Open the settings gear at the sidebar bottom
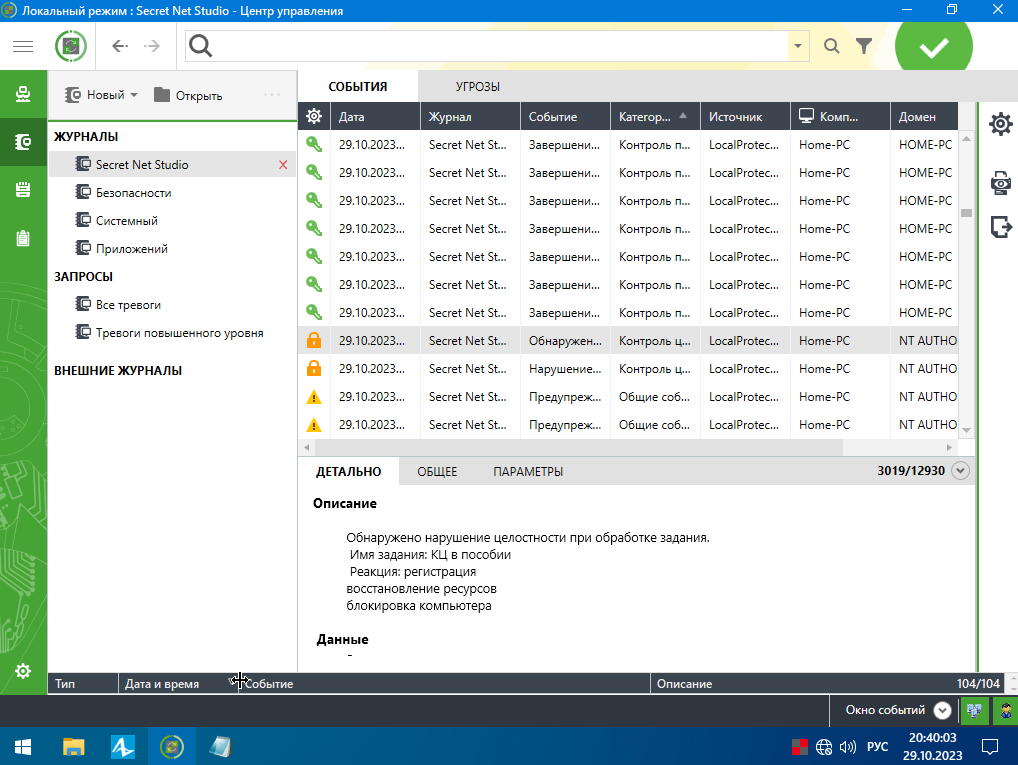 click(23, 671)
